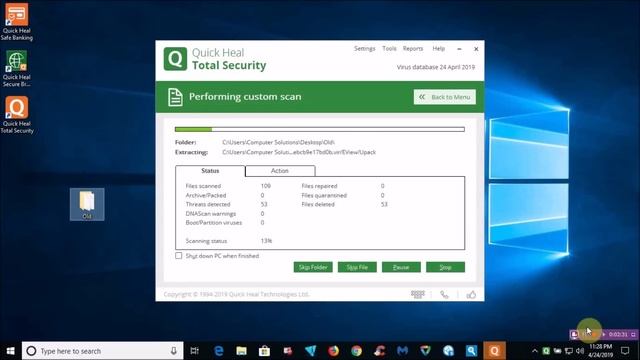Click the Virus database 24 April 2019 text
The width and height of the screenshot is (640, 360).
coord(436,67)
